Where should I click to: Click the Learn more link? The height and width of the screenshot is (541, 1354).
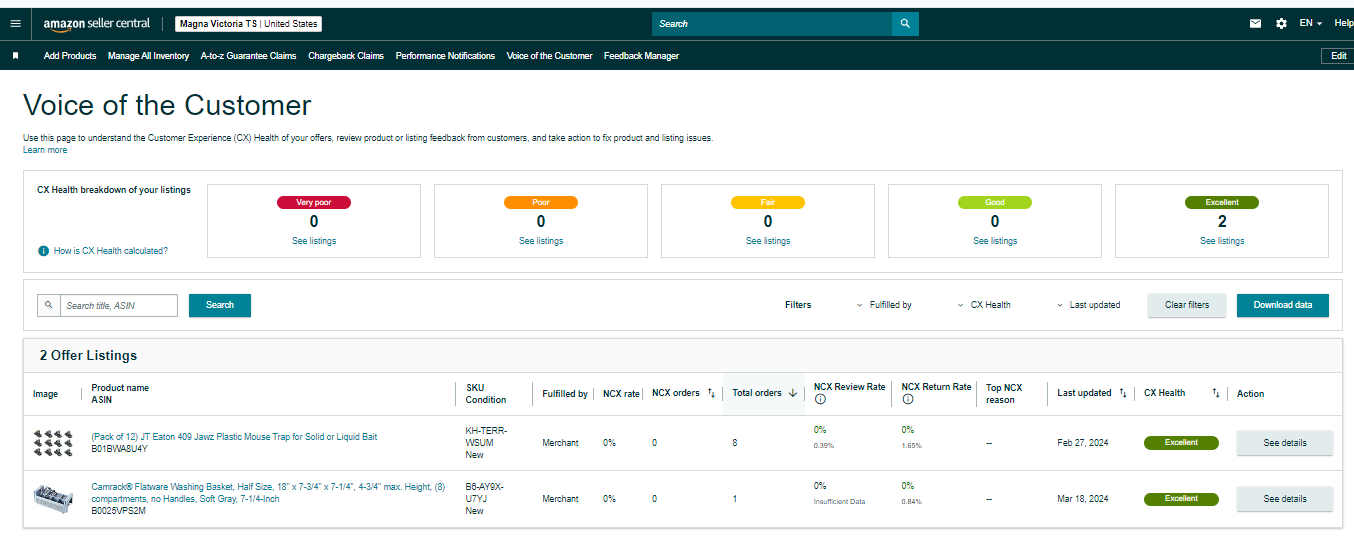(45, 150)
